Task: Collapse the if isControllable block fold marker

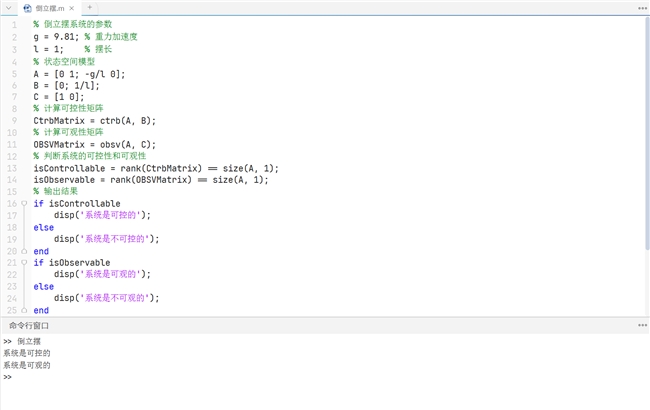Action: [x=24, y=204]
